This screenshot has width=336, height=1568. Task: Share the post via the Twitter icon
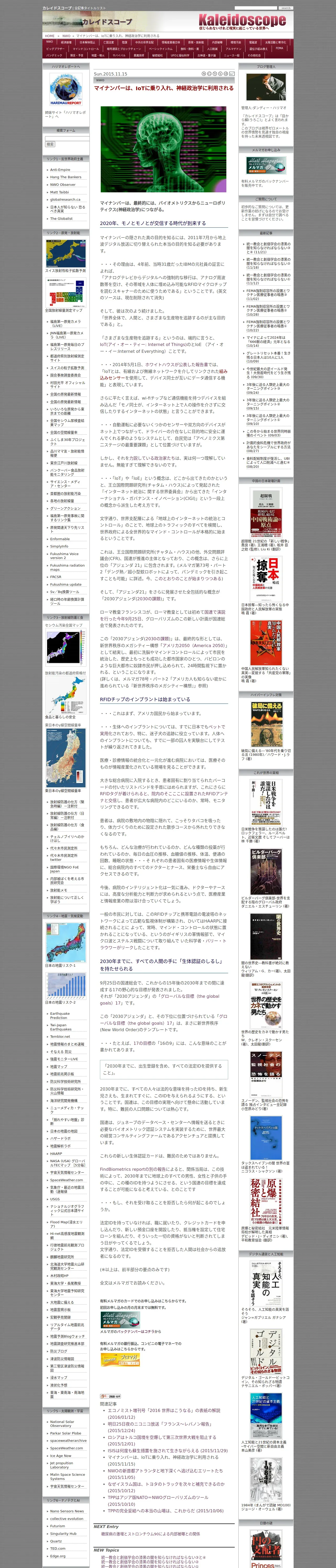(220, 74)
